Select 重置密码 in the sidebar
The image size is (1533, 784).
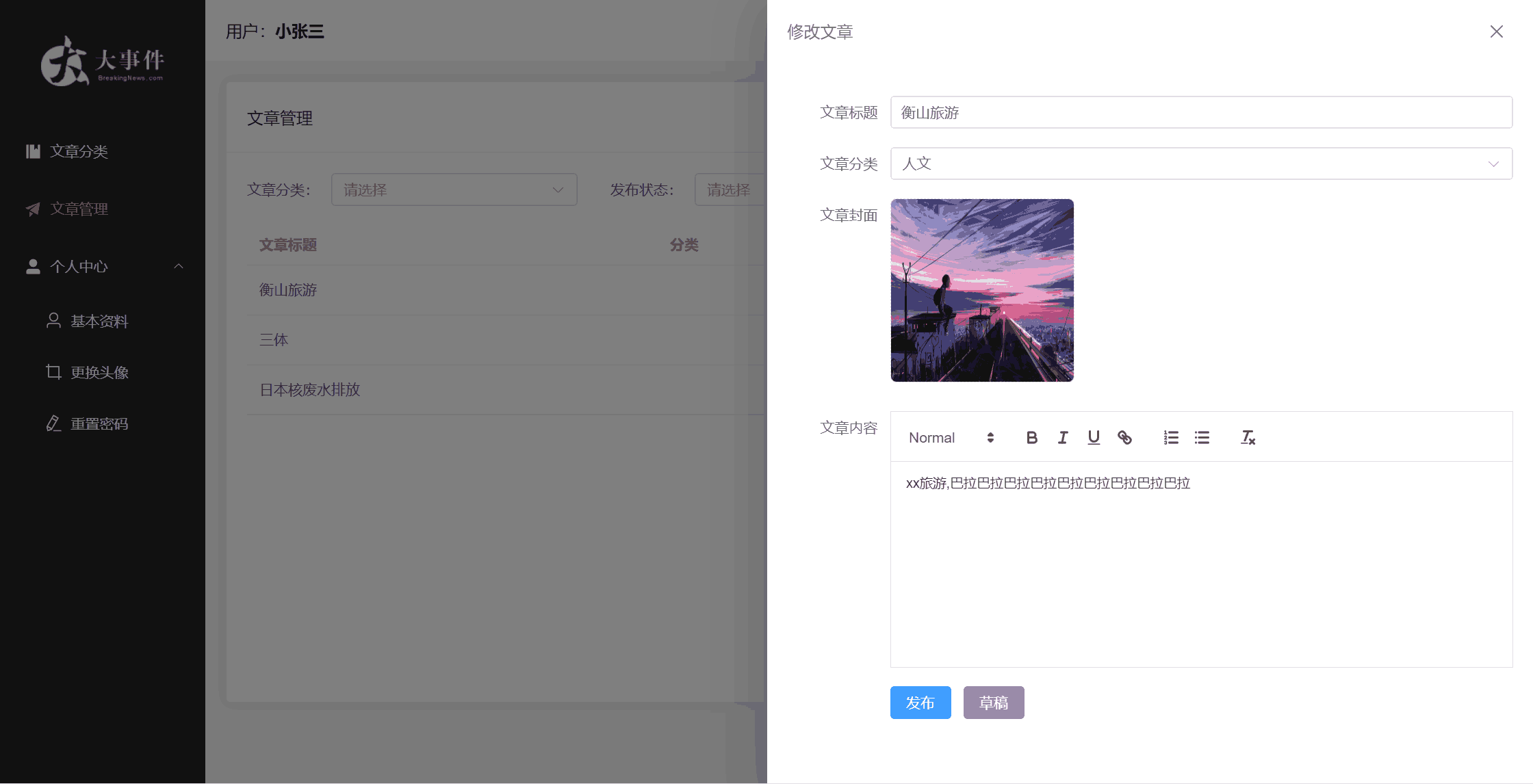pyautogui.click(x=99, y=423)
